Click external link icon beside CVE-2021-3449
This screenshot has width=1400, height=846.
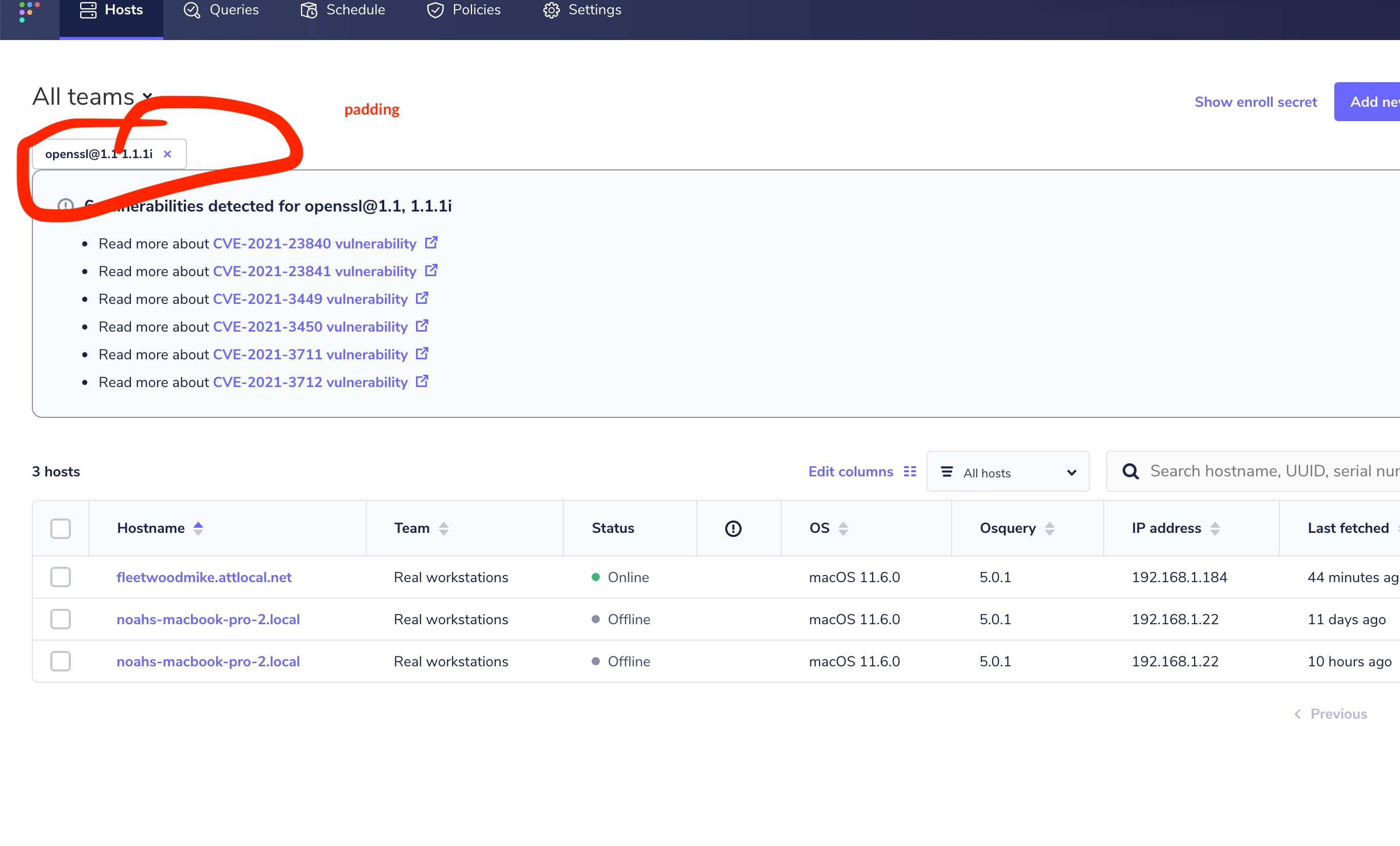[x=422, y=298]
